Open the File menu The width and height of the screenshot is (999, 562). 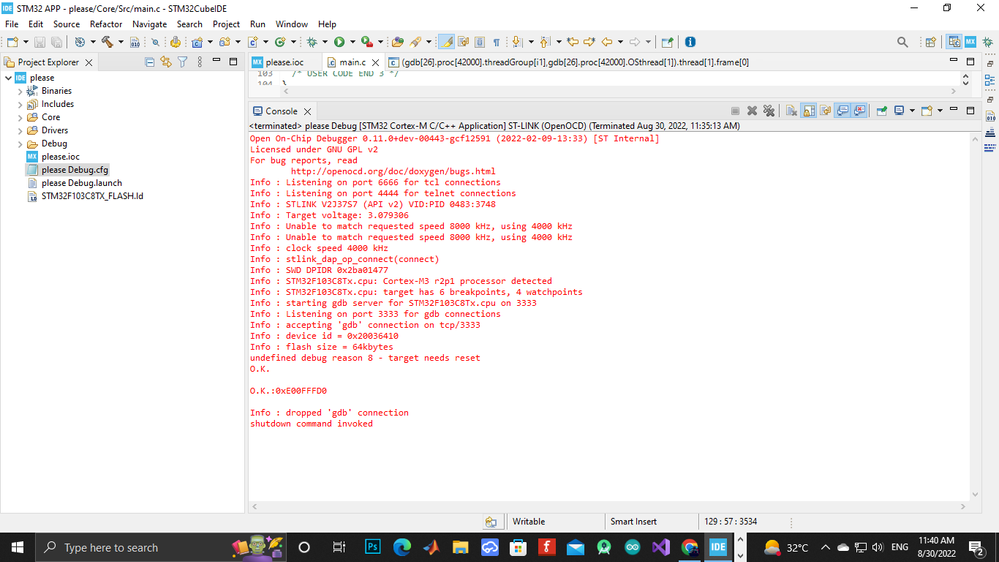pos(11,24)
